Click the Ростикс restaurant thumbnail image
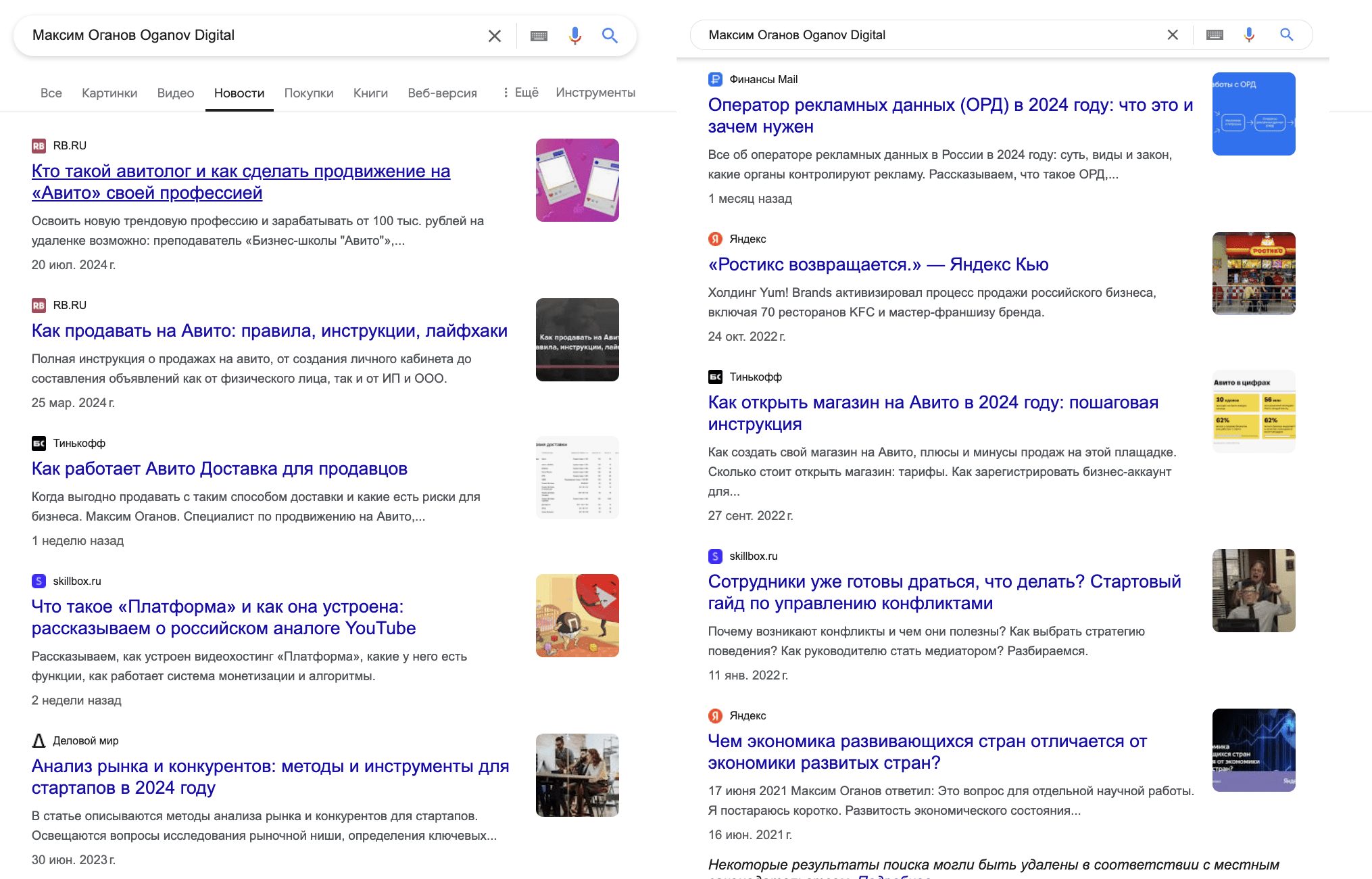 pos(1253,273)
